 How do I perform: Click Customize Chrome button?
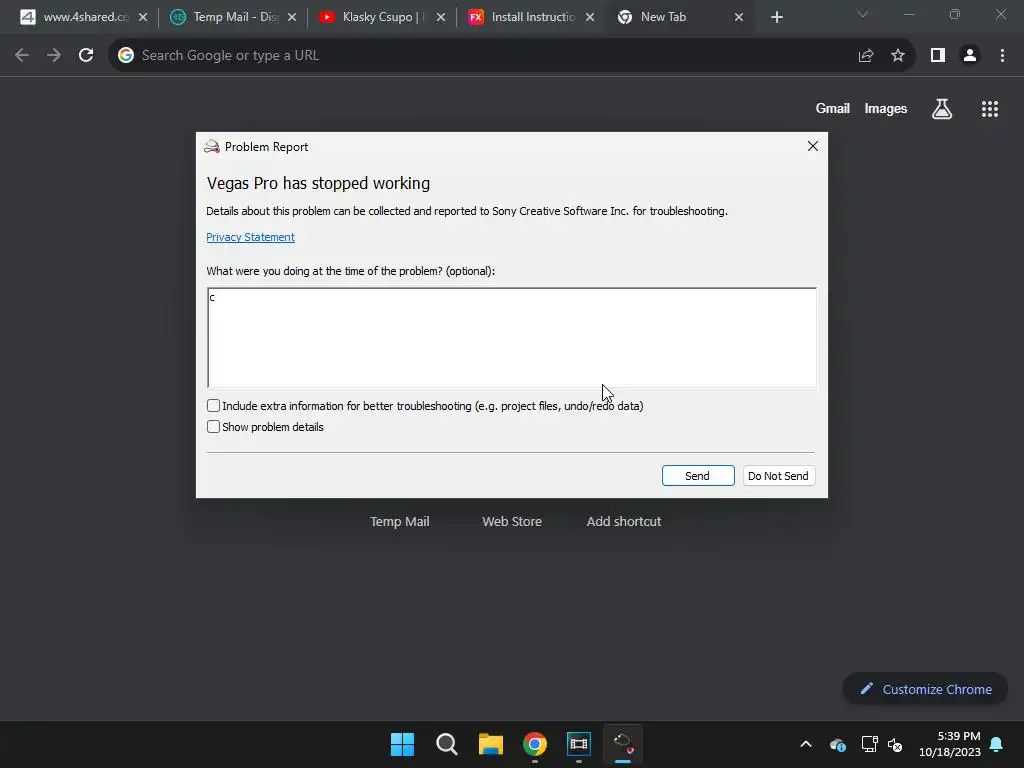[x=925, y=689]
